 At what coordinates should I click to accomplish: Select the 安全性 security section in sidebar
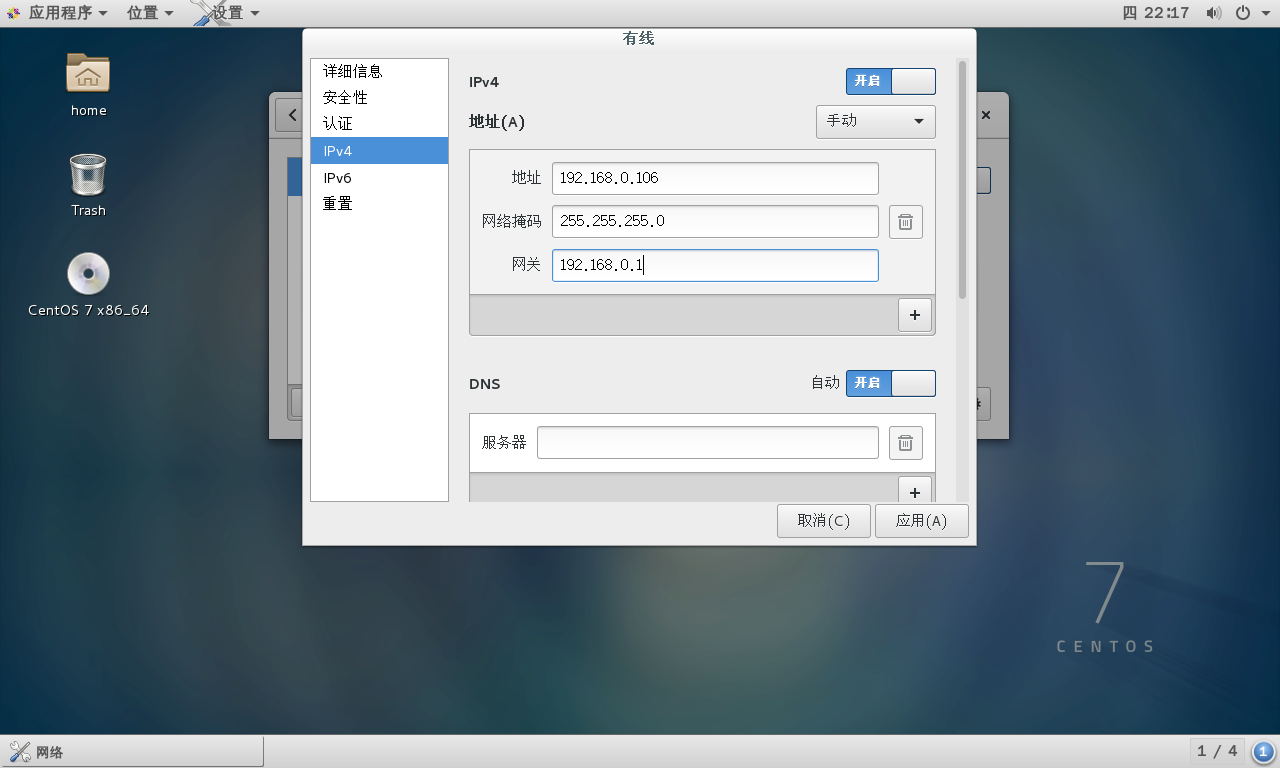tap(345, 98)
